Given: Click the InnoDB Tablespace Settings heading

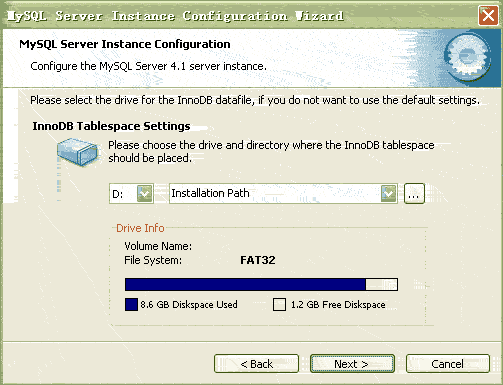Looking at the screenshot, I should coord(111,126).
